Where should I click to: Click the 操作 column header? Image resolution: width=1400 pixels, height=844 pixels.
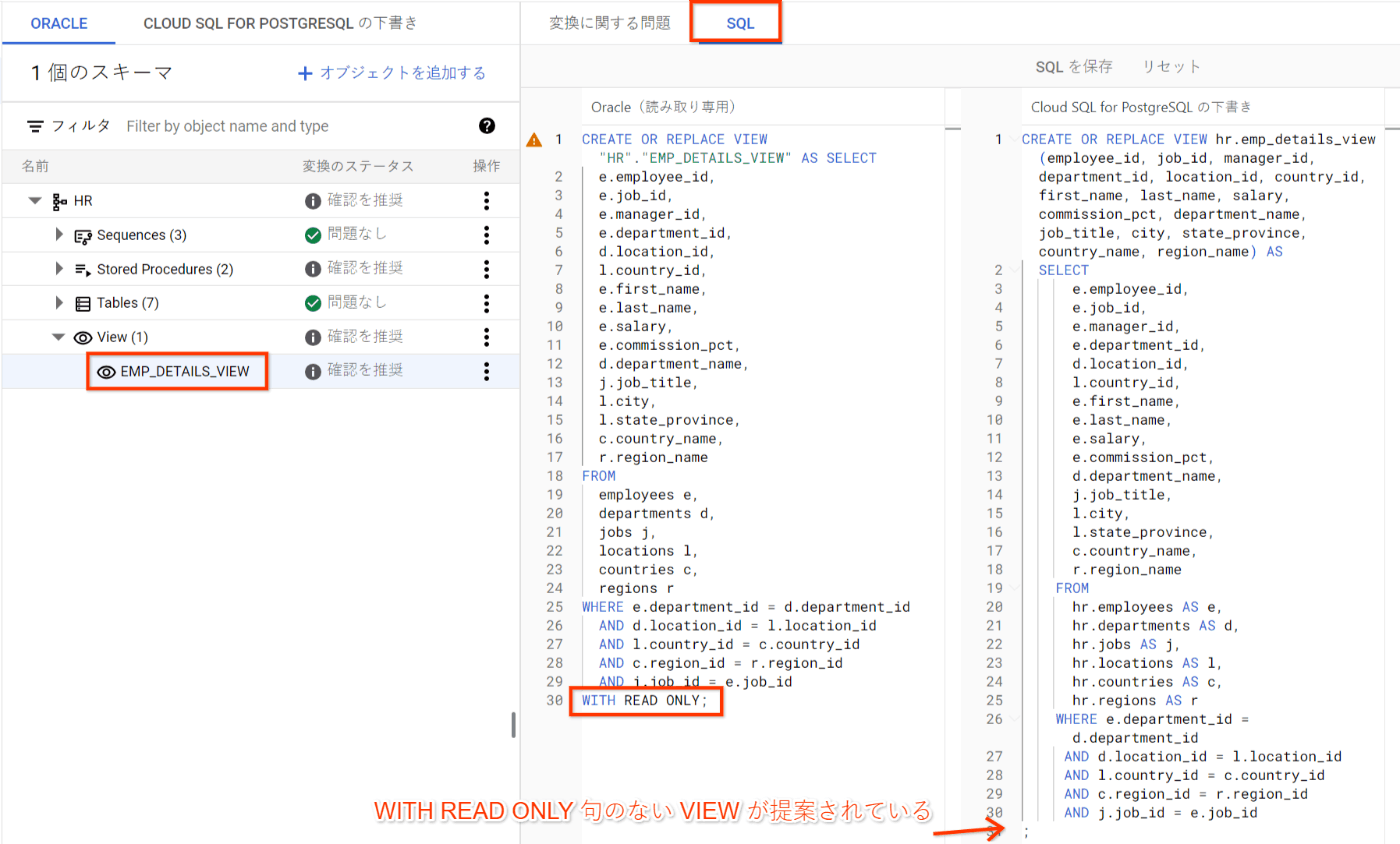(486, 165)
